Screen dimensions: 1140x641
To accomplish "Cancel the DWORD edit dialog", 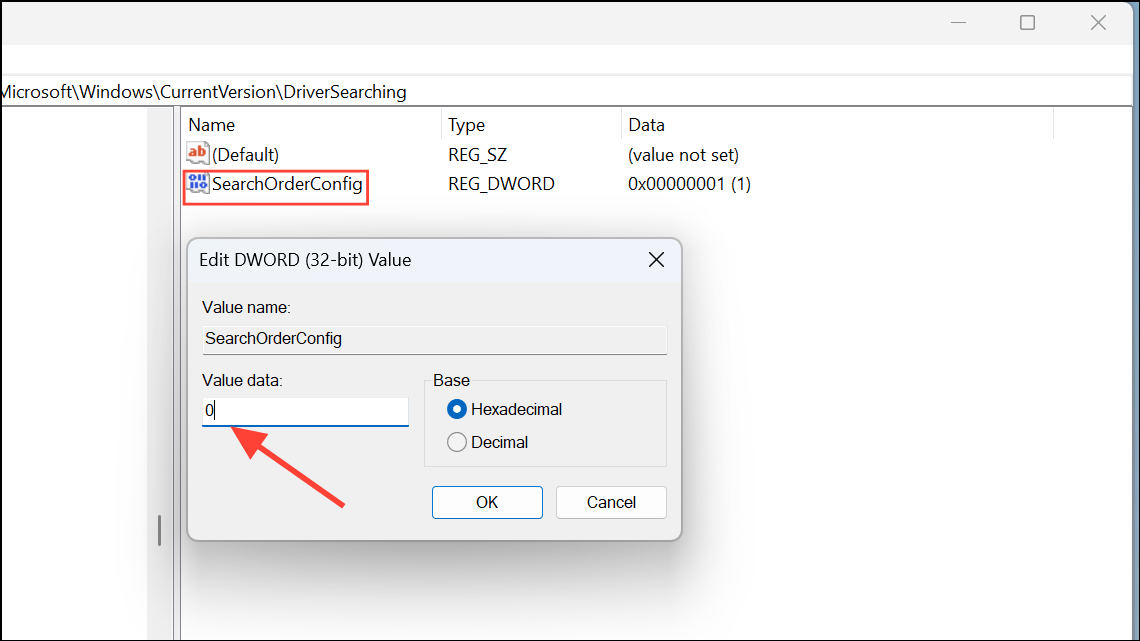I will click(611, 502).
